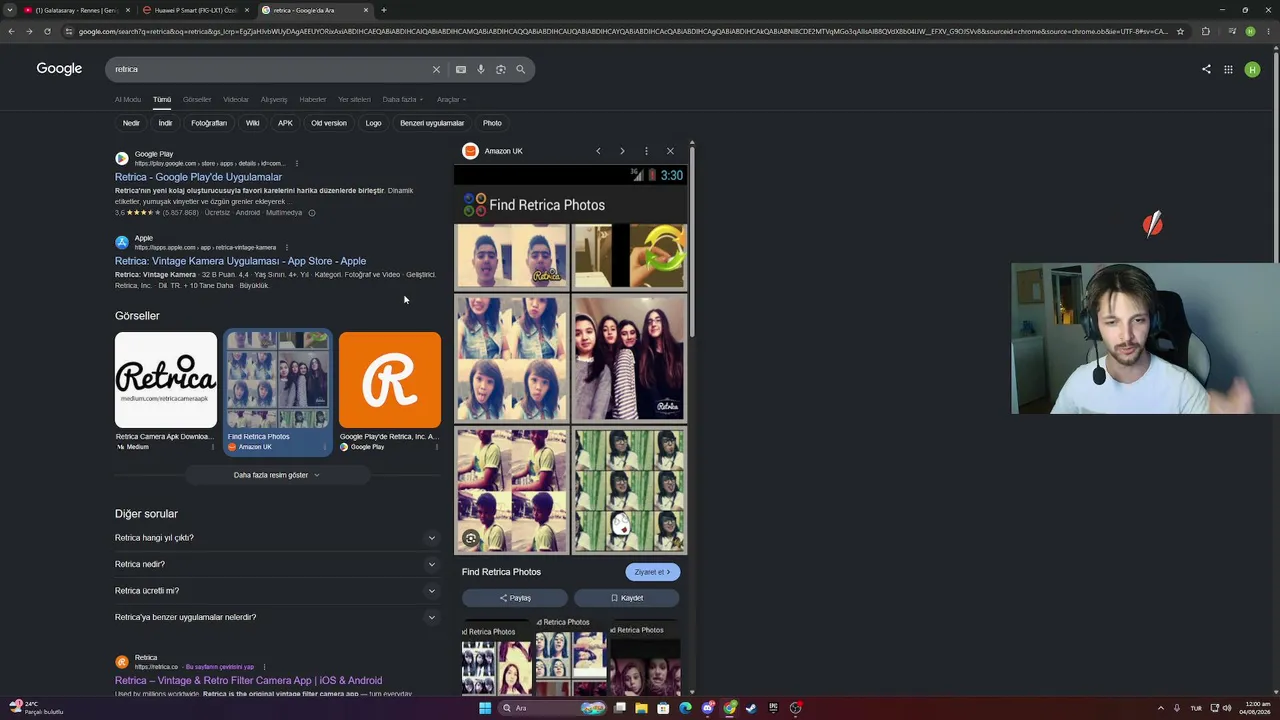Search inside image with the lens icon
This screenshot has width=1280, height=720.
tap(470, 538)
